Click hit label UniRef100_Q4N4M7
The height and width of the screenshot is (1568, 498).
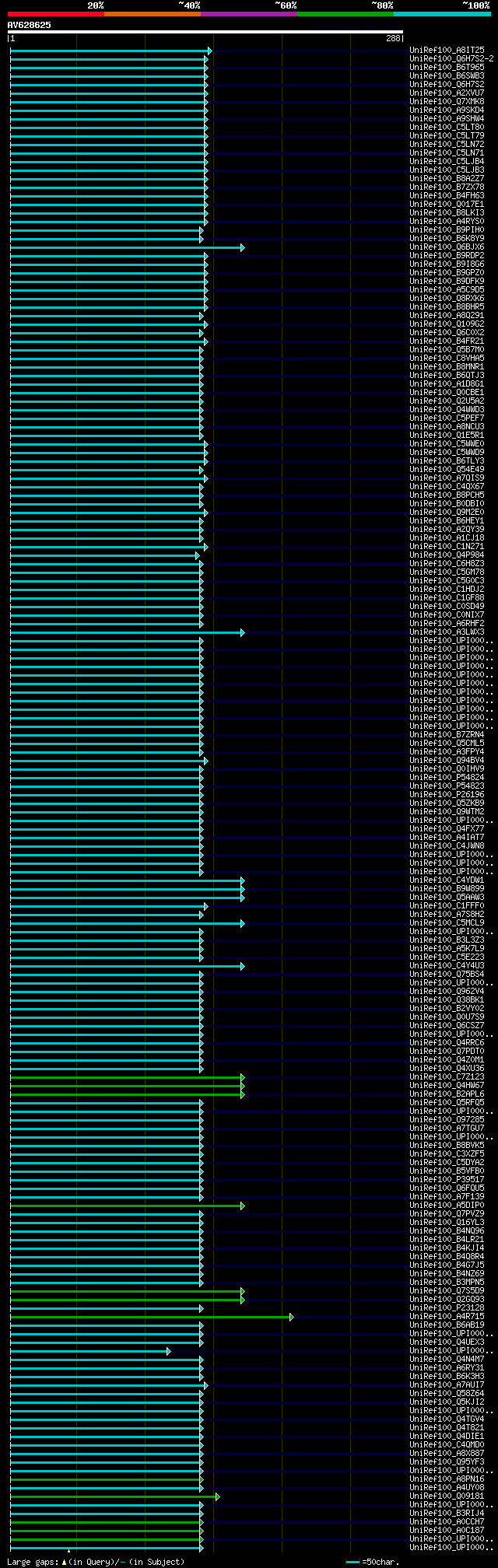[x=447, y=1360]
